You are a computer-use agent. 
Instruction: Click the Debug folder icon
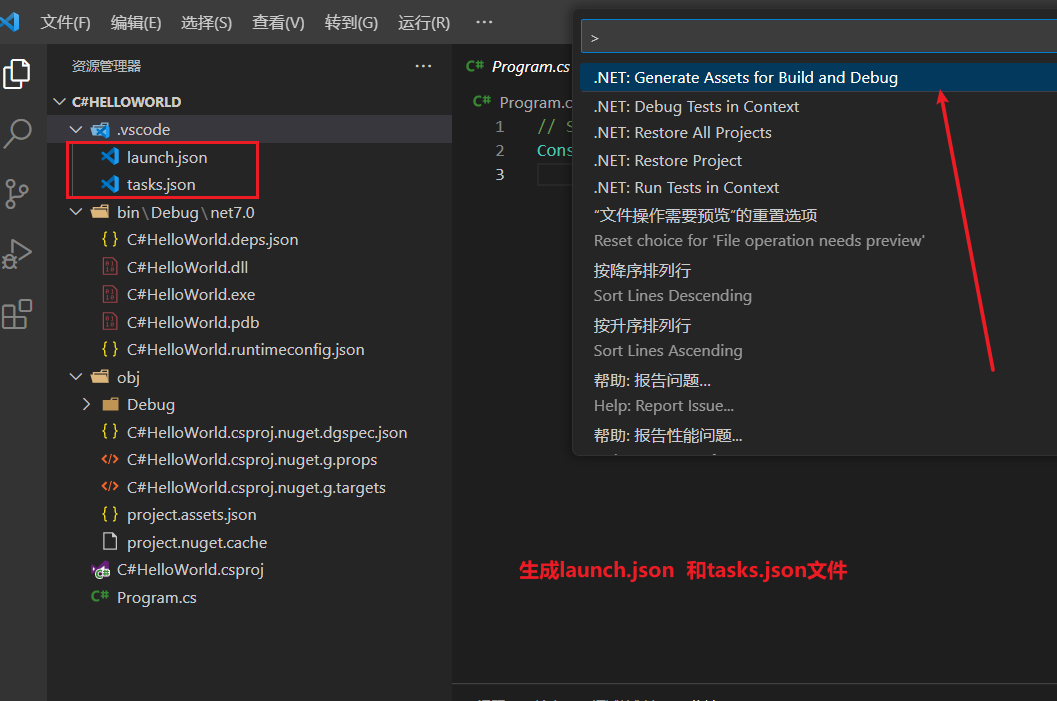pyautogui.click(x=110, y=404)
